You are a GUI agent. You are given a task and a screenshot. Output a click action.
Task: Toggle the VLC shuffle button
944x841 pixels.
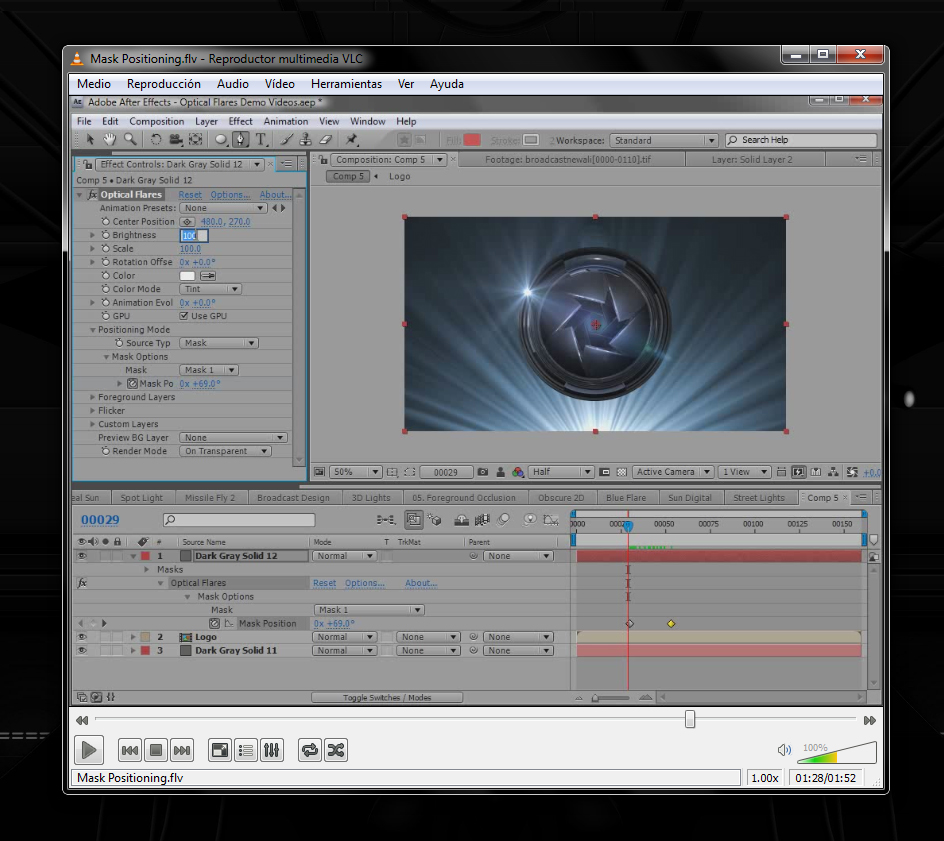[x=336, y=750]
